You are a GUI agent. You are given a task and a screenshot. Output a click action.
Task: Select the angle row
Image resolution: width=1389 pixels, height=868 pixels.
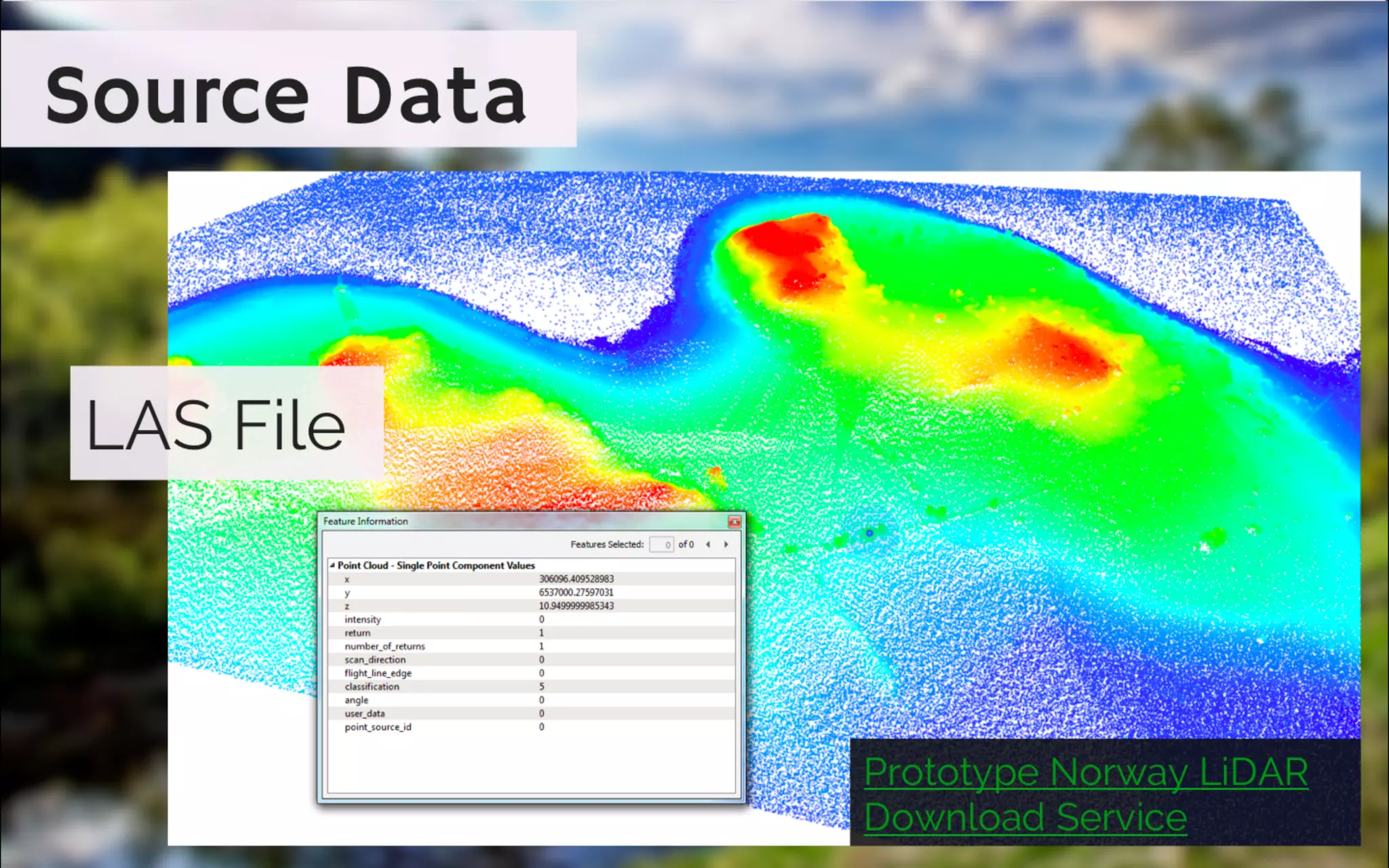pyautogui.click(x=532, y=700)
